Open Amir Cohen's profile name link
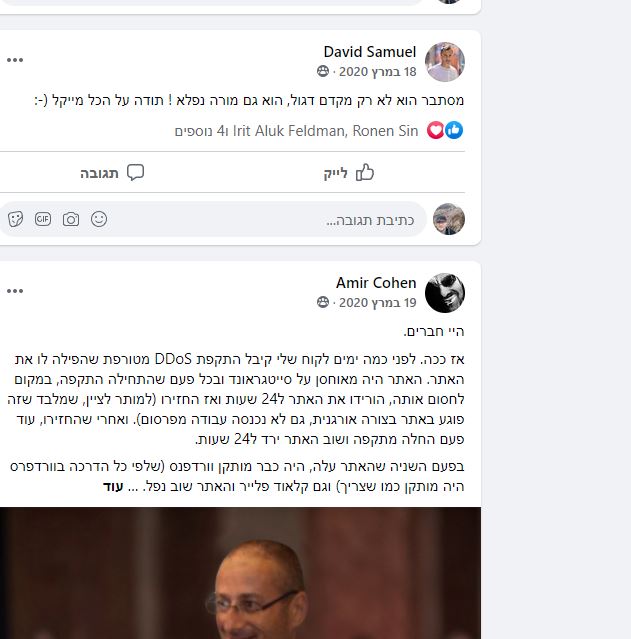 pos(376,283)
